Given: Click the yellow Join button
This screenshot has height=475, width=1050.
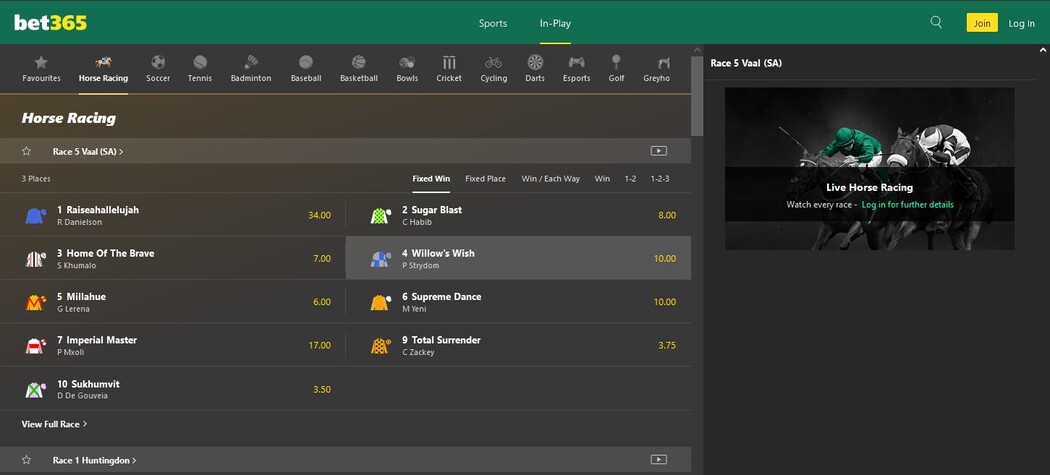Looking at the screenshot, I should (981, 23).
